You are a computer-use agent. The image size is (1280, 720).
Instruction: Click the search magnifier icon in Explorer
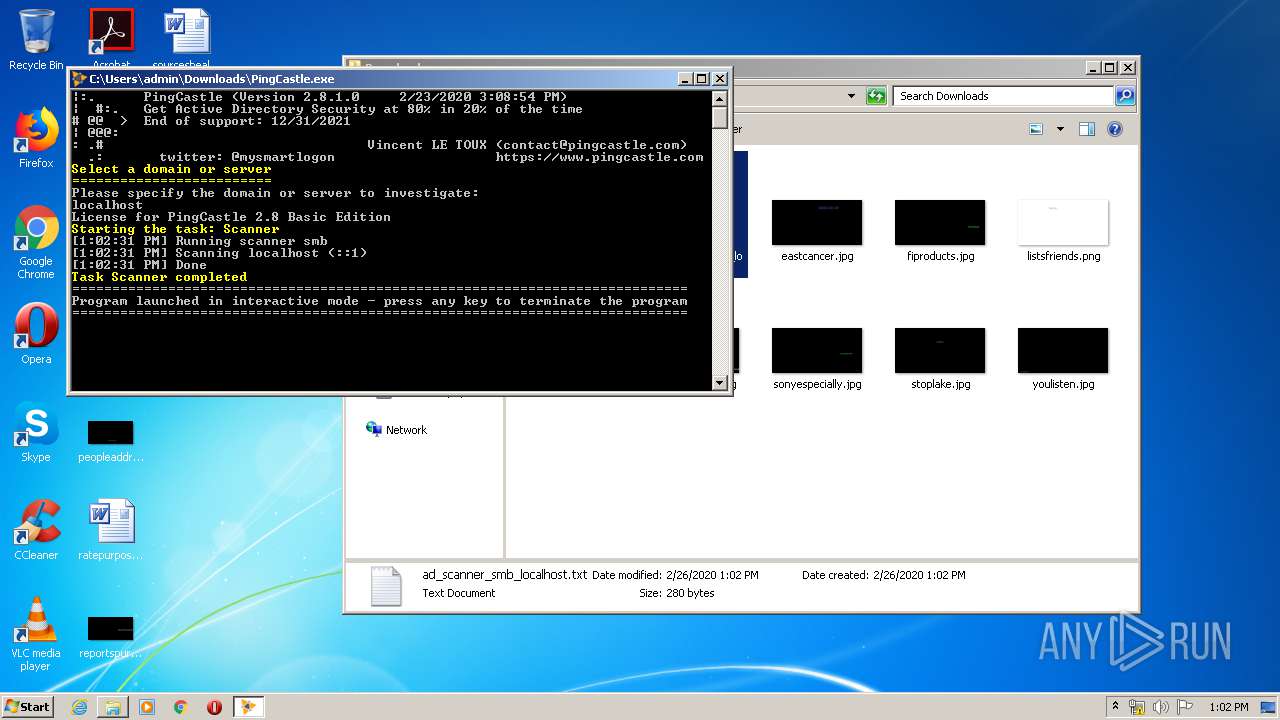pyautogui.click(x=1125, y=96)
